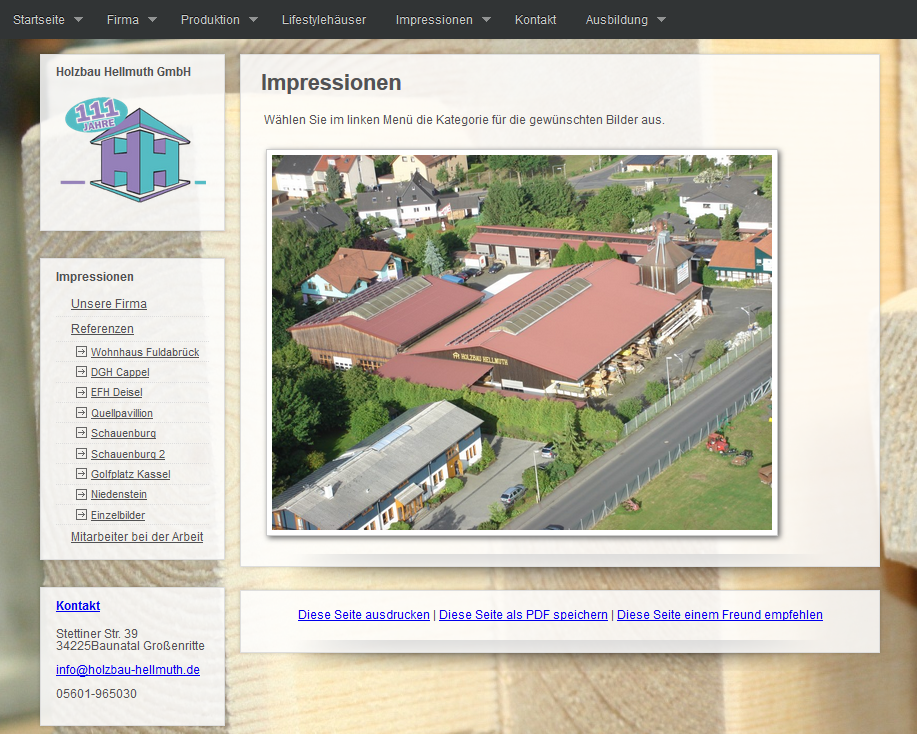Expand the Startseite dropdown arrow
917x734 pixels.
click(x=79, y=20)
